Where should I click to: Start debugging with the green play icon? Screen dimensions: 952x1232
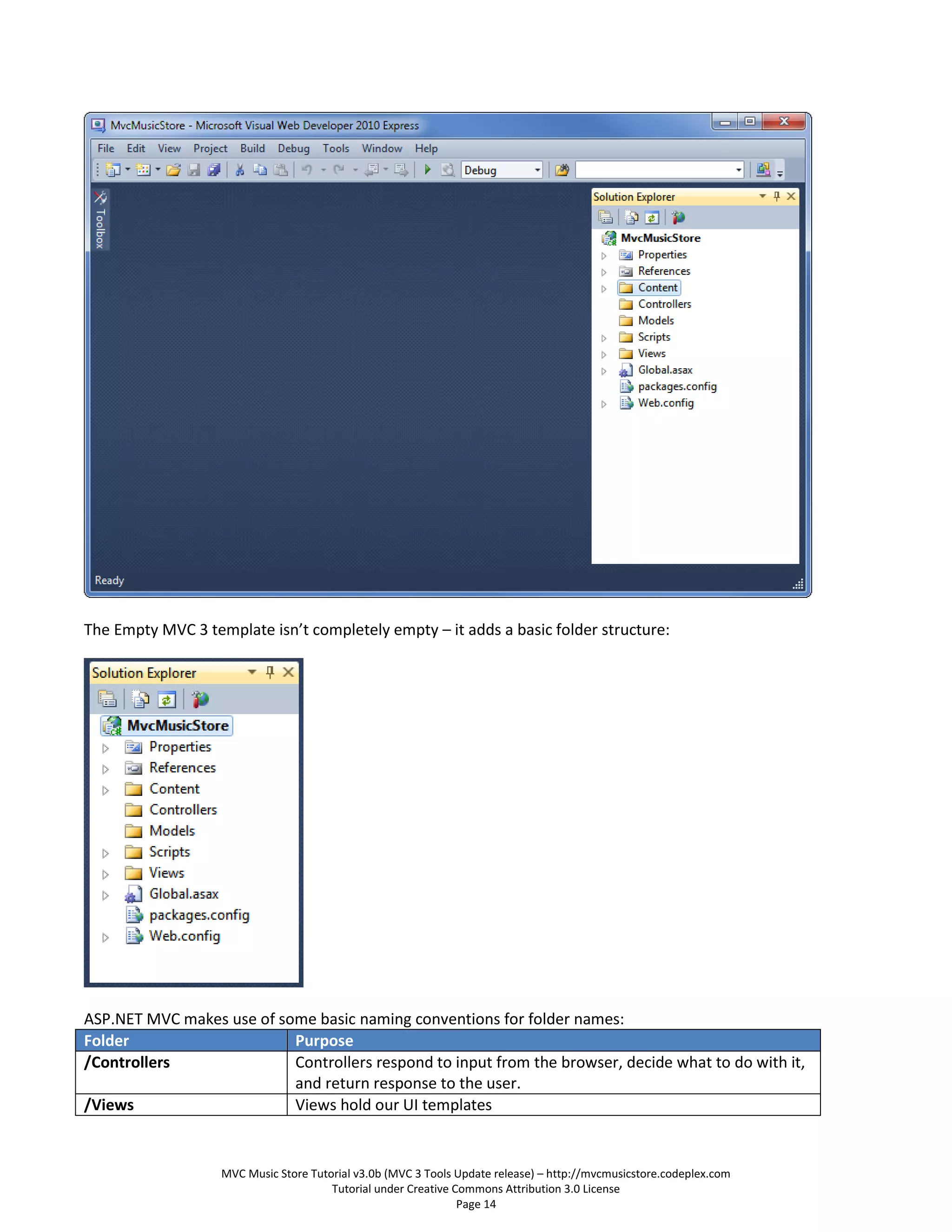pyautogui.click(x=428, y=170)
